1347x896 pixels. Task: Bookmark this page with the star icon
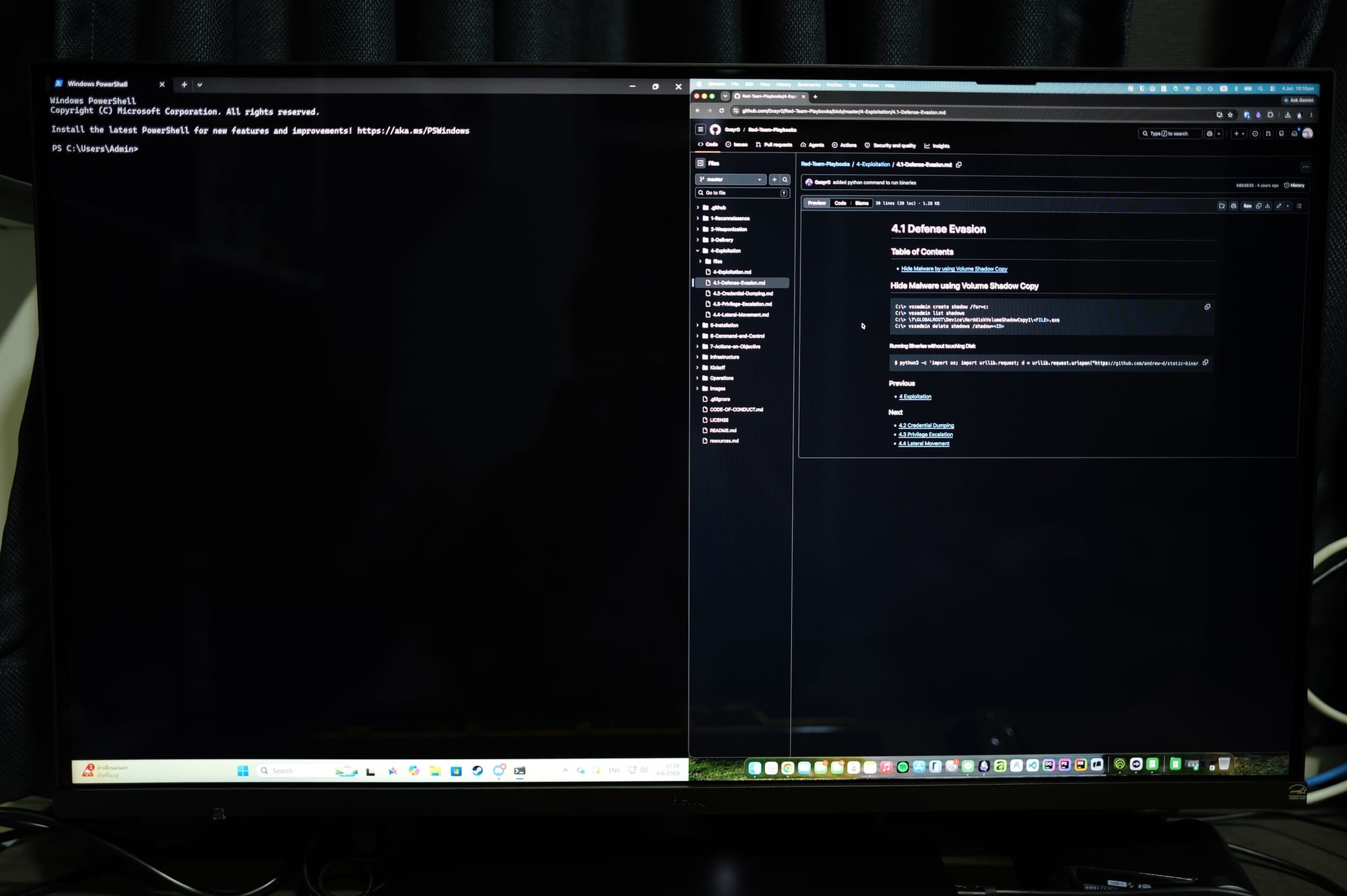click(1230, 115)
